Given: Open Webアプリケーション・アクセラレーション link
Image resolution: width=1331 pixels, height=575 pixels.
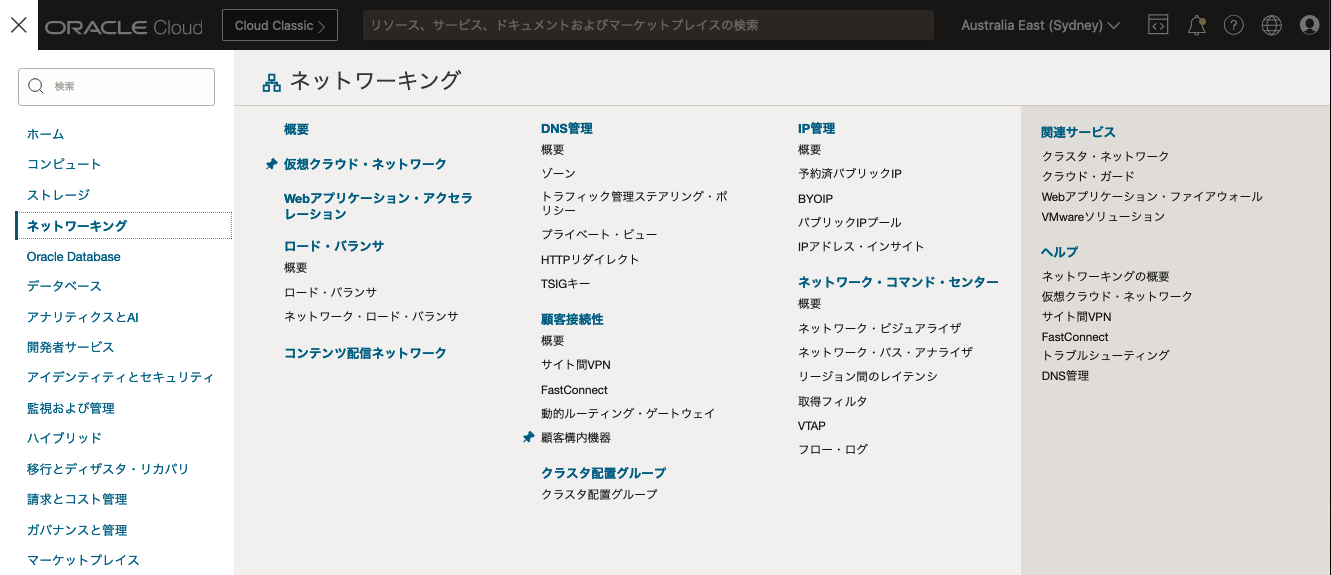Looking at the screenshot, I should [378, 206].
